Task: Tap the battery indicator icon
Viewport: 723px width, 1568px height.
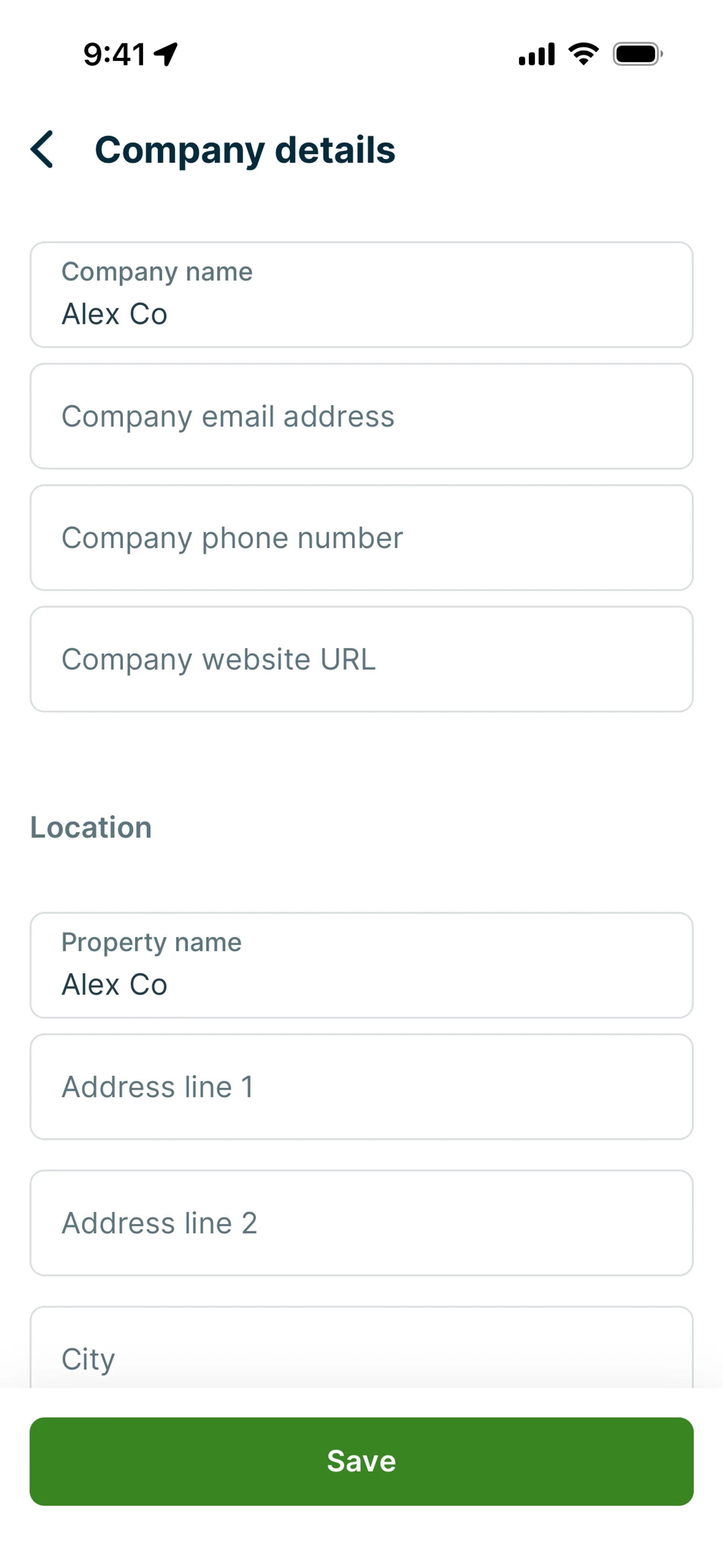Action: (x=637, y=54)
